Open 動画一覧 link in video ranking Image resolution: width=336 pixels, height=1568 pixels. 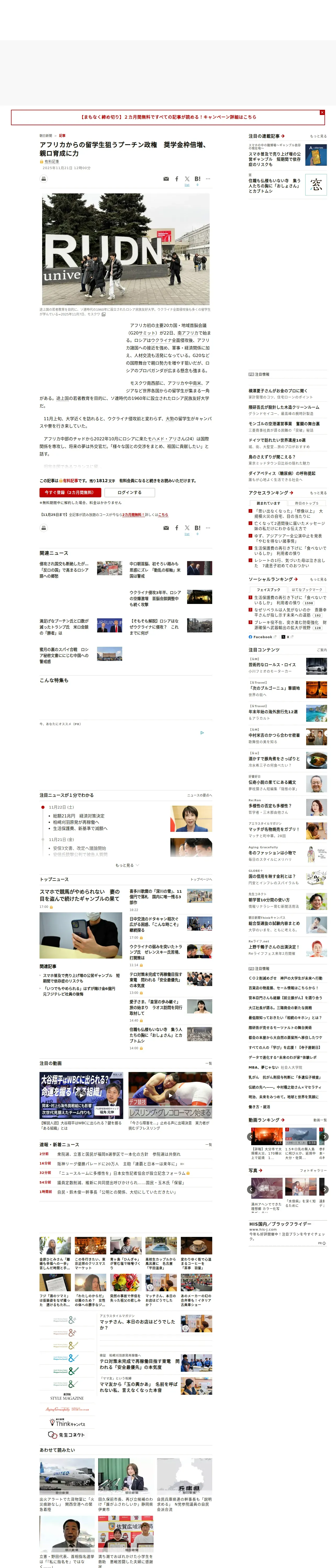(x=320, y=1120)
